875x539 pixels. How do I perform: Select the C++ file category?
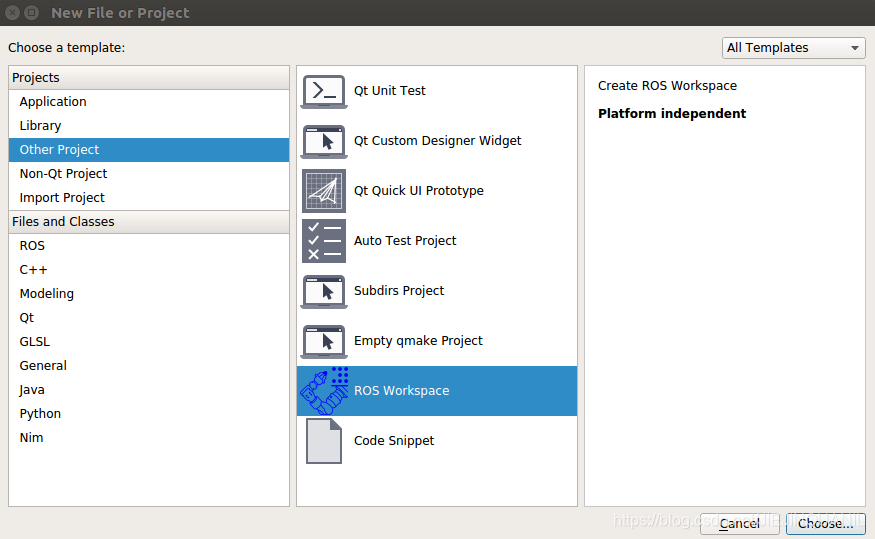coord(149,270)
